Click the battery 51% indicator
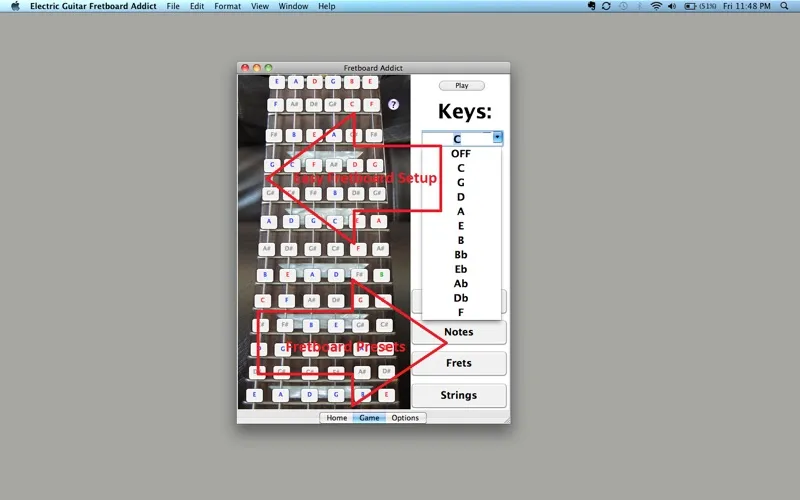Viewport: 800px width, 500px height. pos(700,6)
